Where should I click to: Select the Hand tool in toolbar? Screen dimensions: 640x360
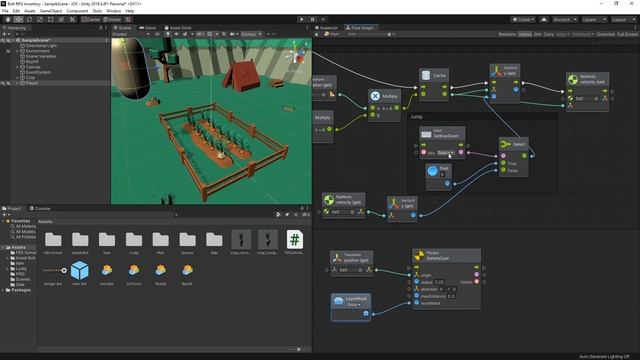point(7,19)
